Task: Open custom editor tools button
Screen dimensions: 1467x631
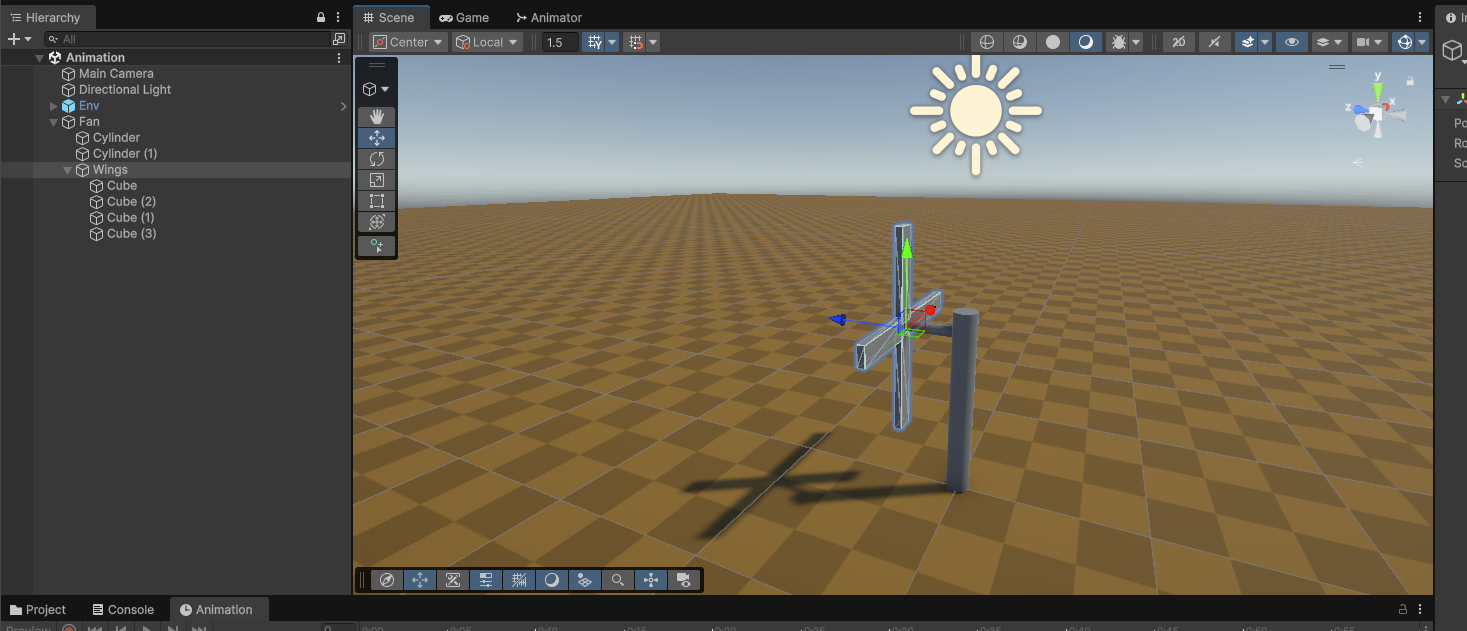Action: pyautogui.click(x=376, y=246)
